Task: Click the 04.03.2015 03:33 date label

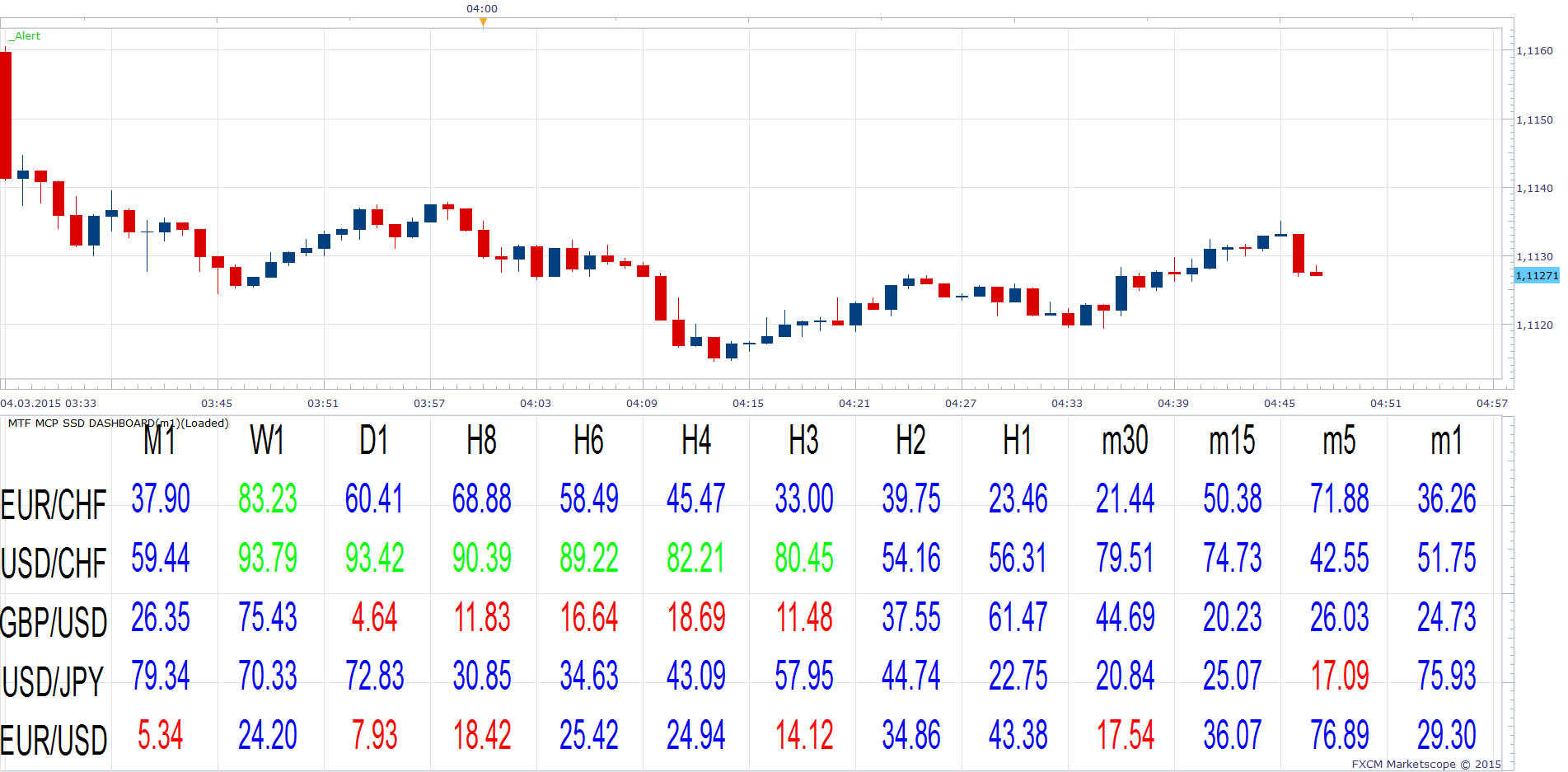Action: tap(48, 404)
